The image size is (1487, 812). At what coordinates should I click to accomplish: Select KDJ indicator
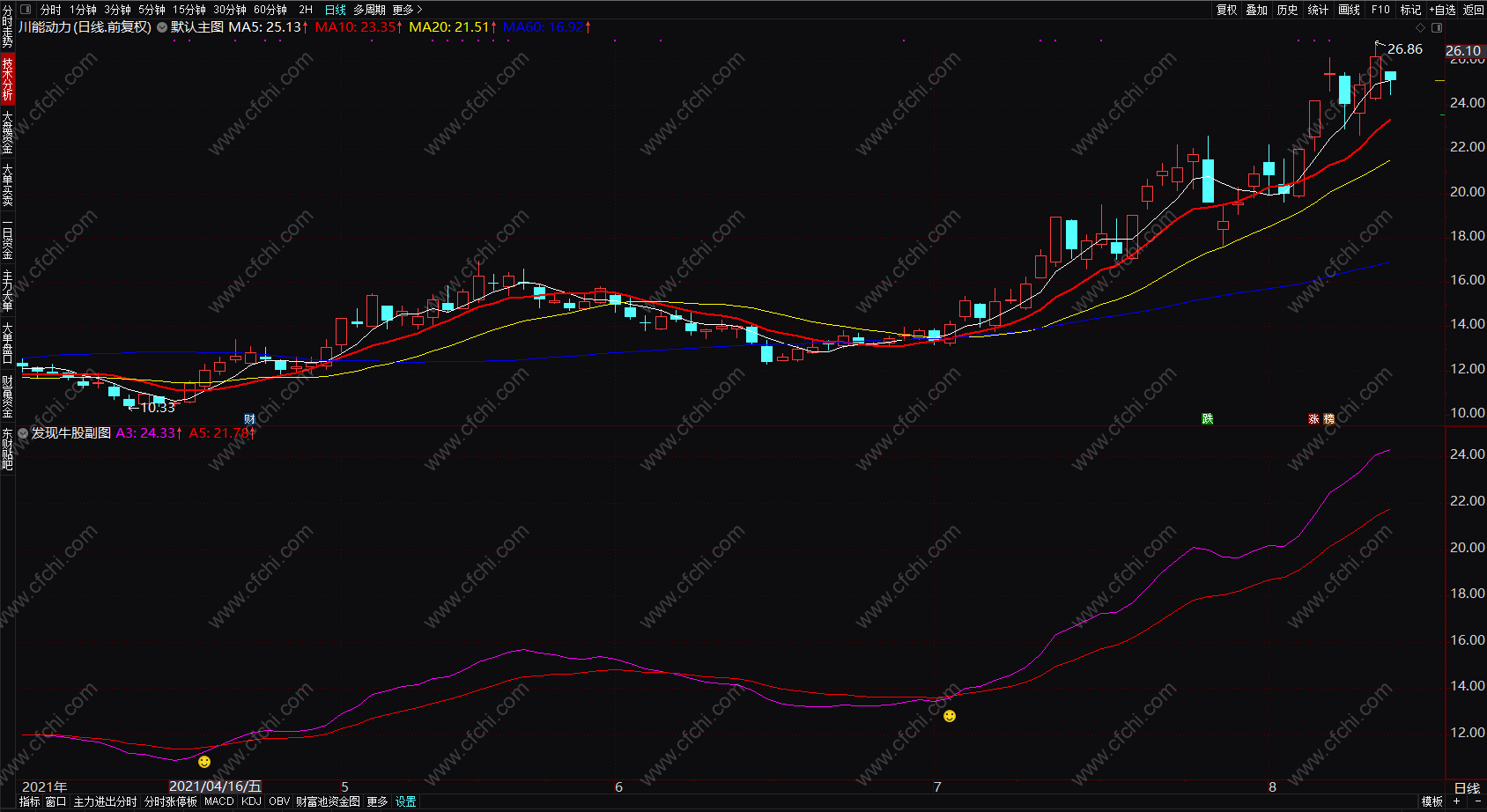click(x=251, y=802)
